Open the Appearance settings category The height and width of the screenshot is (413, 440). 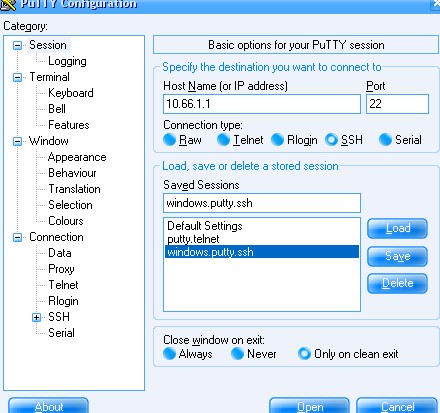(x=77, y=157)
